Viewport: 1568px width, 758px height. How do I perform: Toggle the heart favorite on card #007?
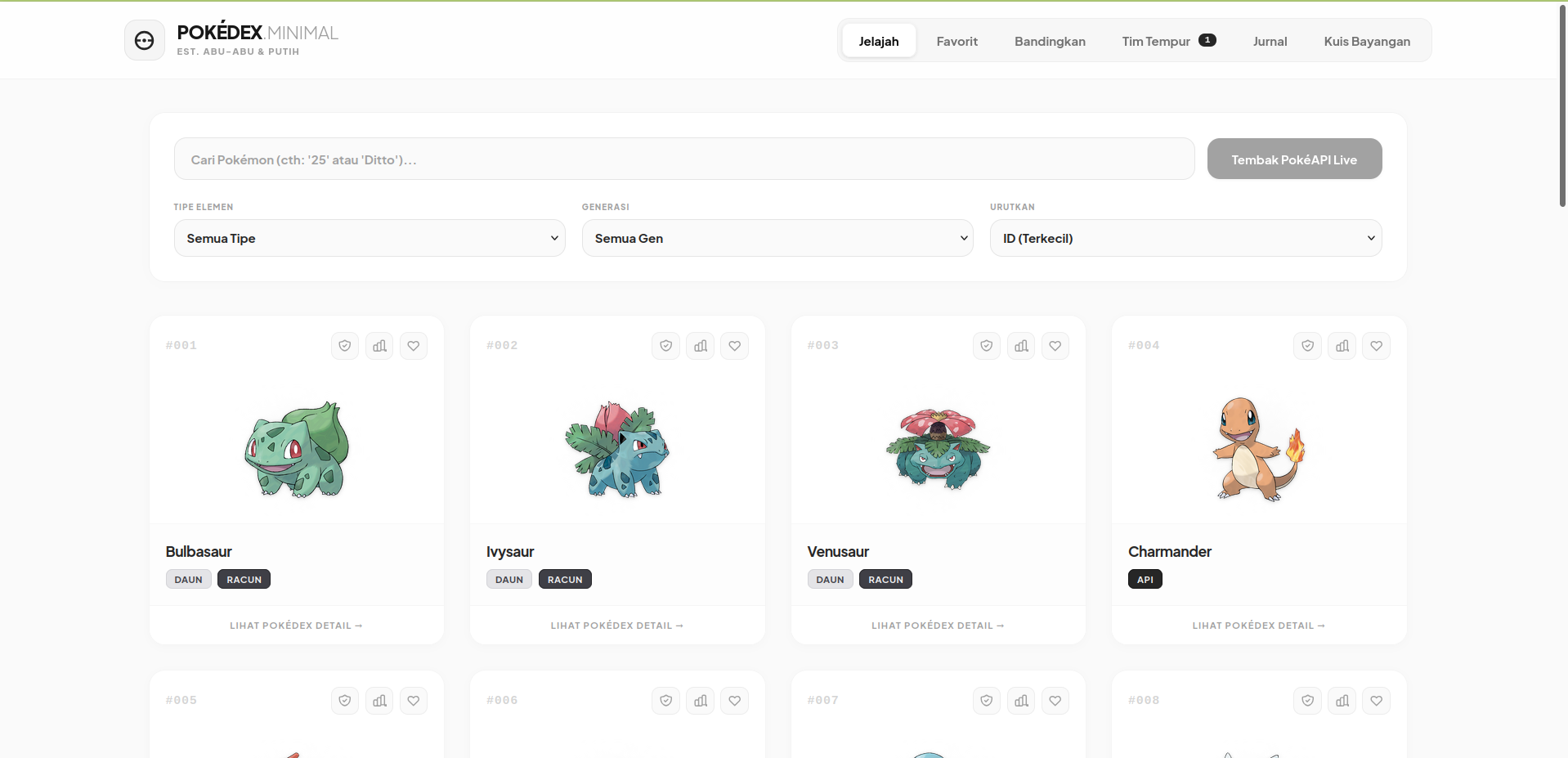1055,701
